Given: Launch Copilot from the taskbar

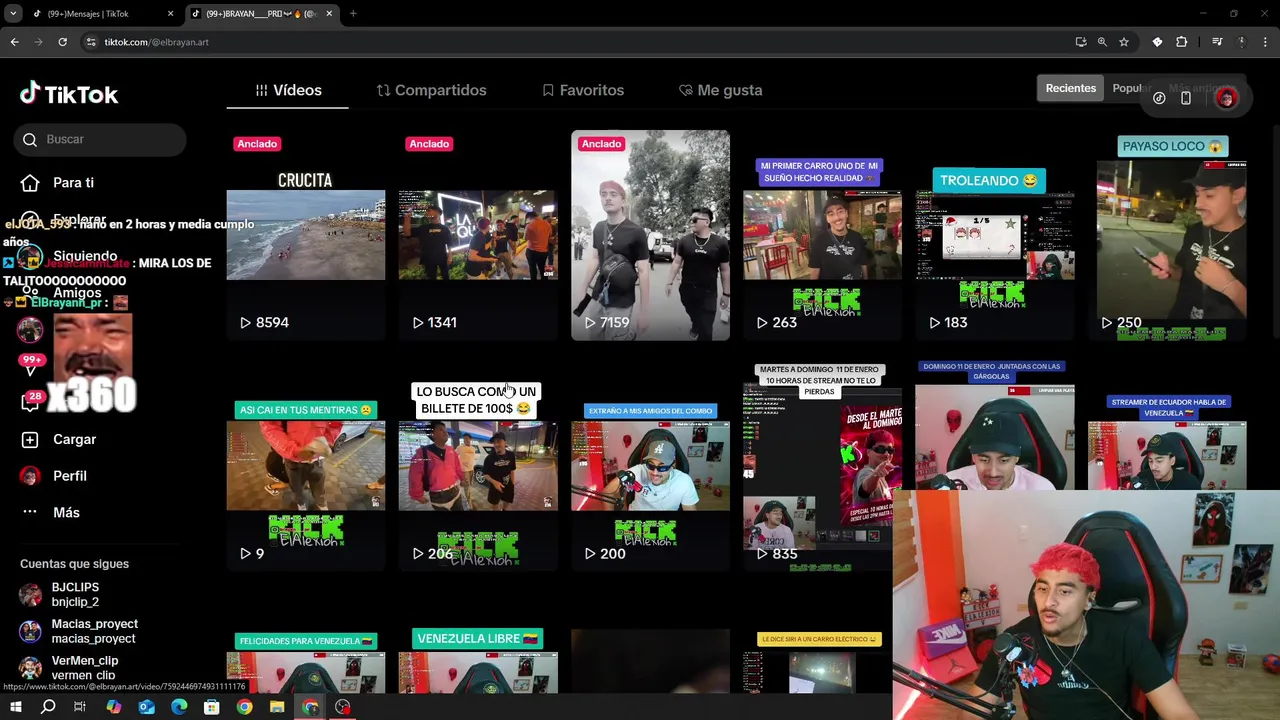Looking at the screenshot, I should pos(113,707).
